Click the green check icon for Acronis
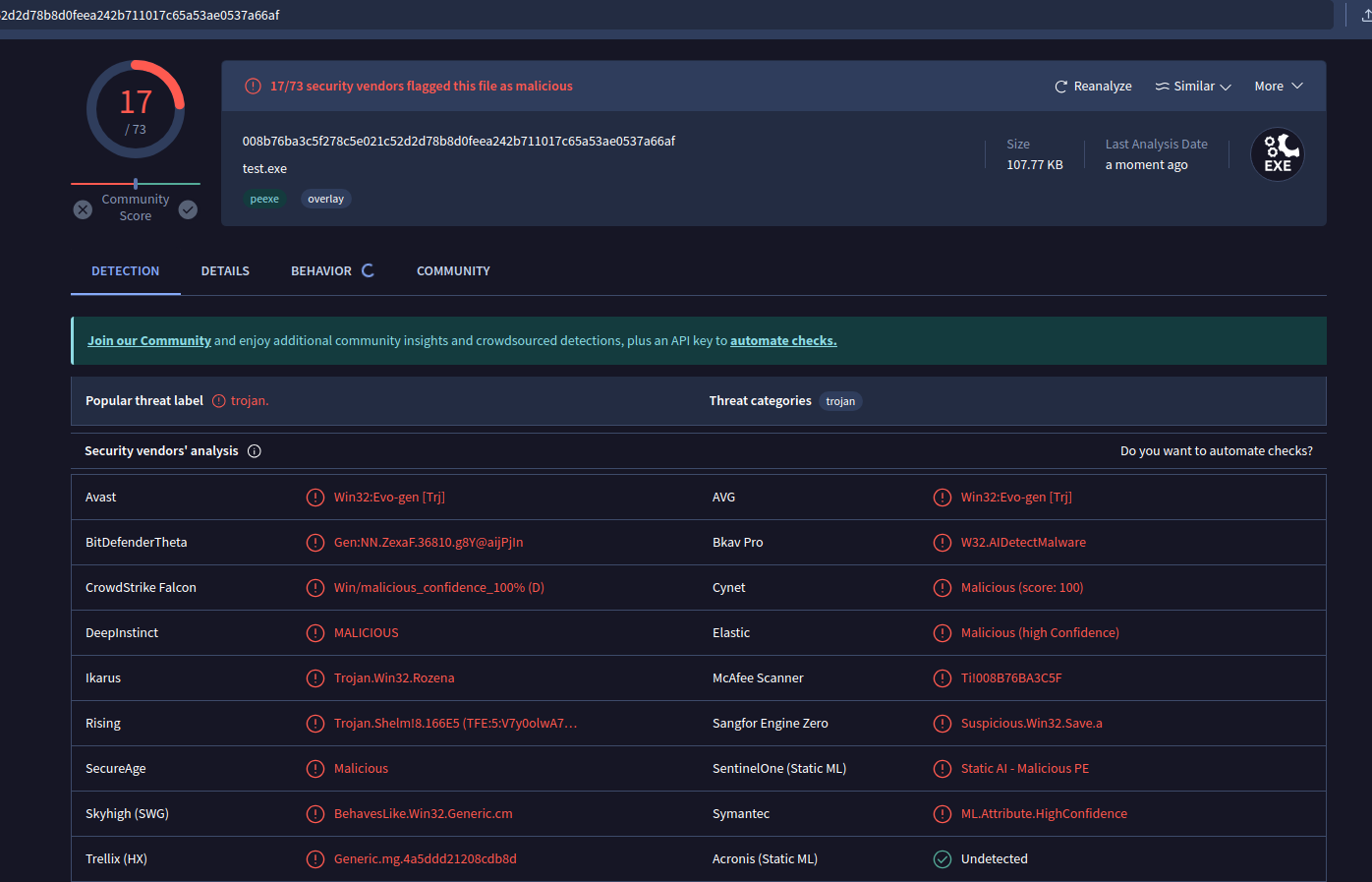This screenshot has height=882, width=1372. pyautogui.click(x=942, y=859)
